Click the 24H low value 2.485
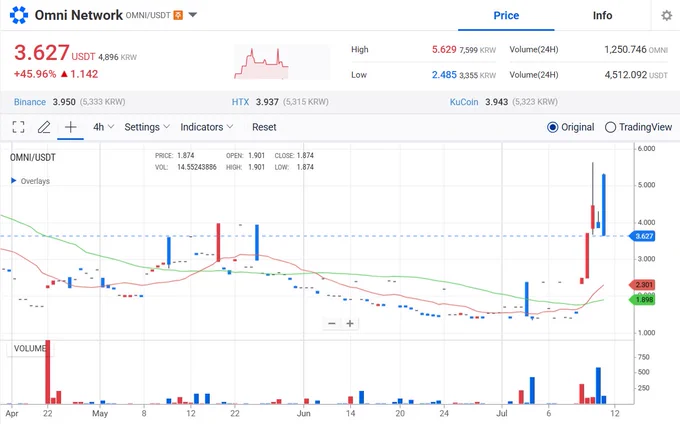680x424 pixels. pyautogui.click(x=444, y=75)
